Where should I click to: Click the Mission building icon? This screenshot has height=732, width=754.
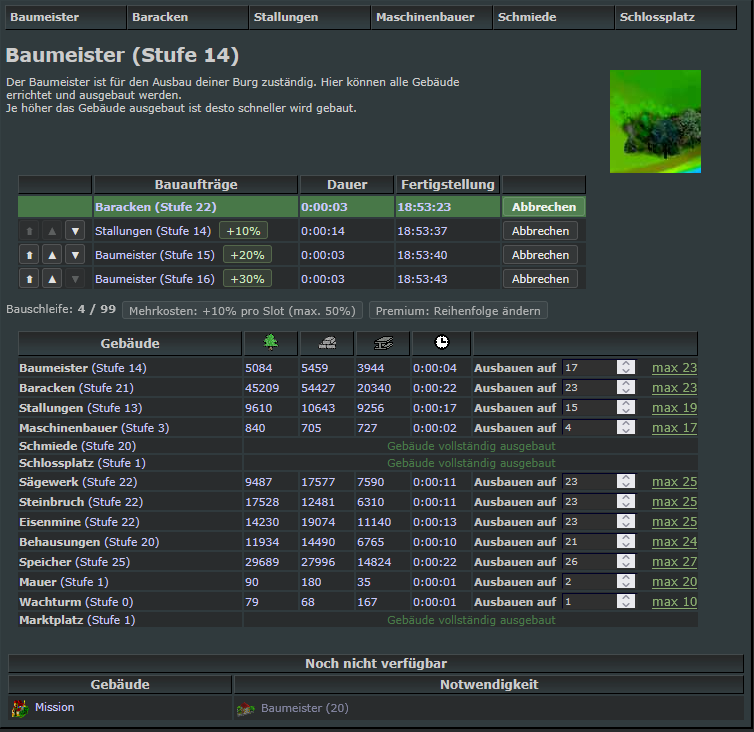point(19,708)
